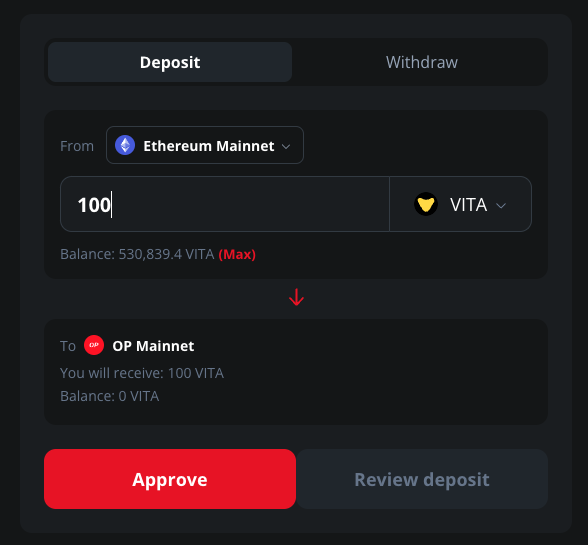
Task: Open the Ethereum Mainnet network selector
Action: tap(205, 145)
